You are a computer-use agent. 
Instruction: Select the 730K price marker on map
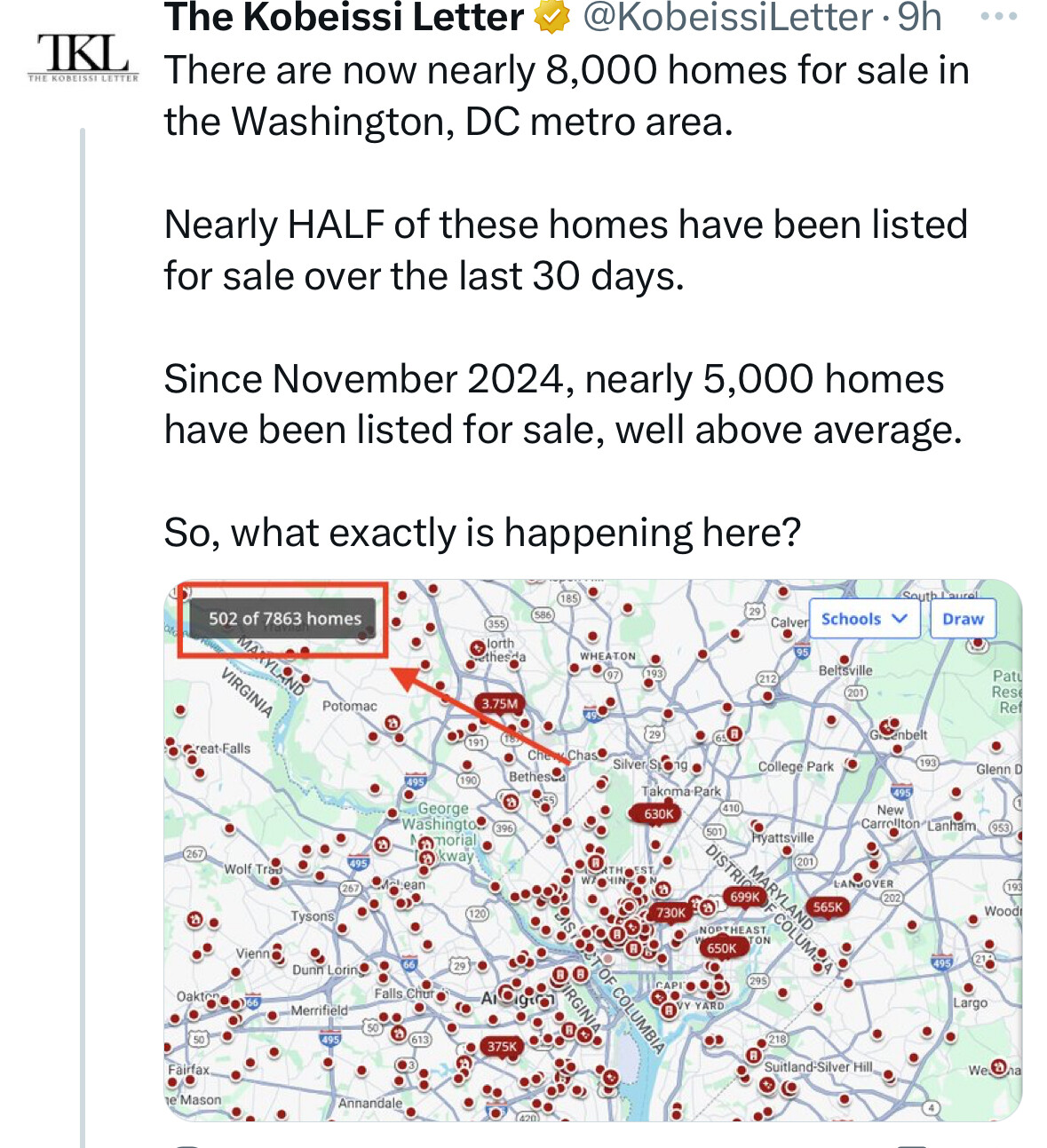click(670, 912)
